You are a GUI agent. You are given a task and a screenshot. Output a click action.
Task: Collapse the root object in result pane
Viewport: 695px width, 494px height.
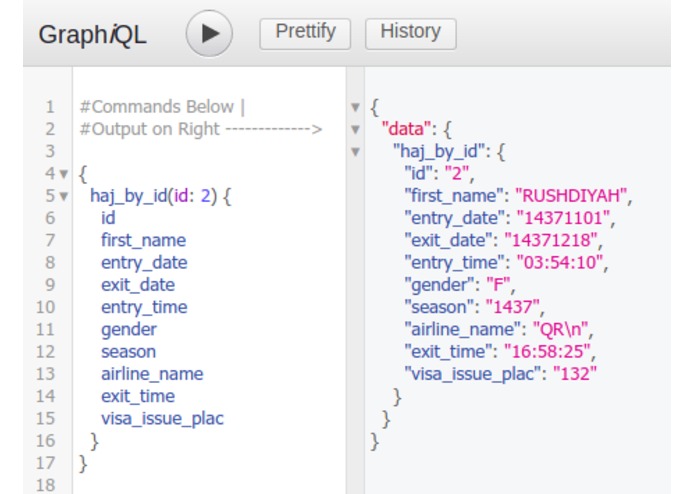pos(355,107)
